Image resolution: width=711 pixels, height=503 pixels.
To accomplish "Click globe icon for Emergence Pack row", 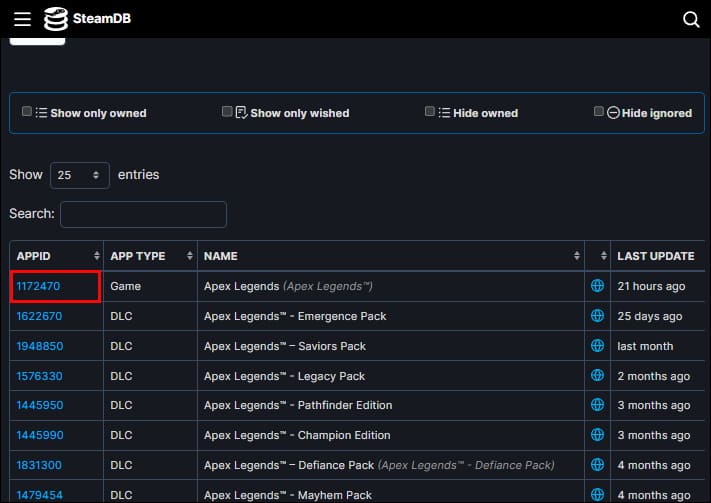I will [597, 316].
